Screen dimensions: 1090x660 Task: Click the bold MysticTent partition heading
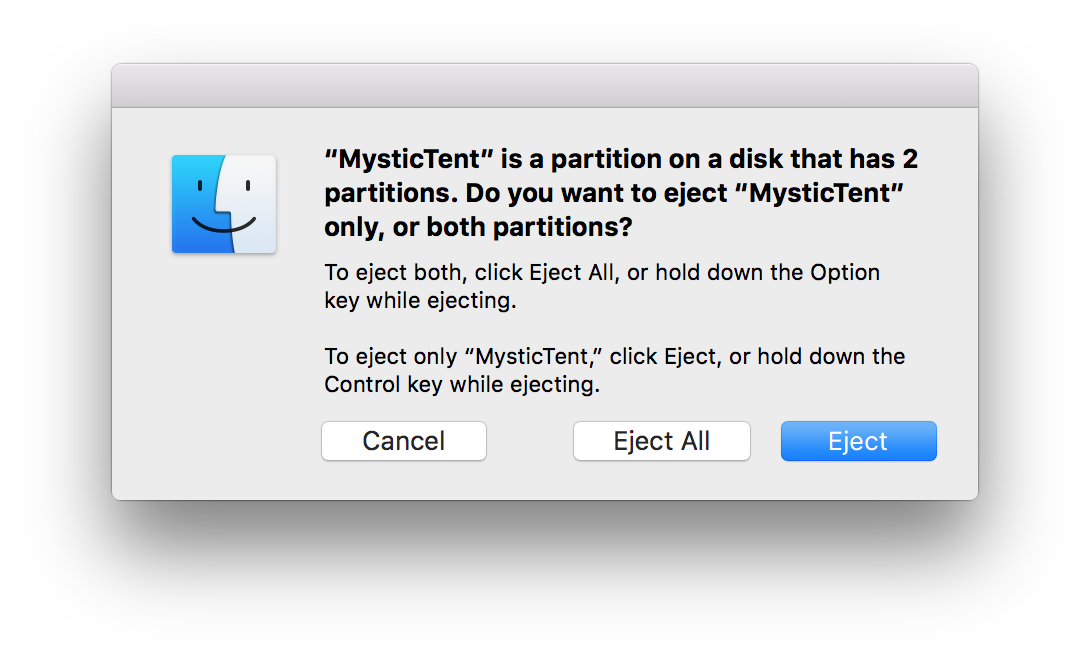pos(621,192)
